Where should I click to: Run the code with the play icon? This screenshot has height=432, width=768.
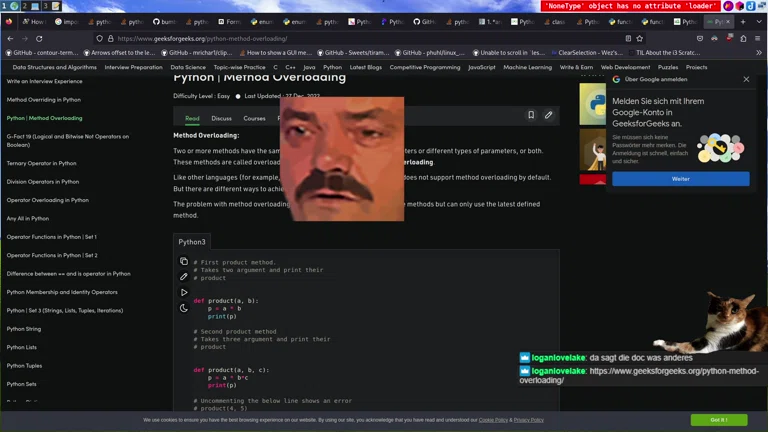coord(184,292)
